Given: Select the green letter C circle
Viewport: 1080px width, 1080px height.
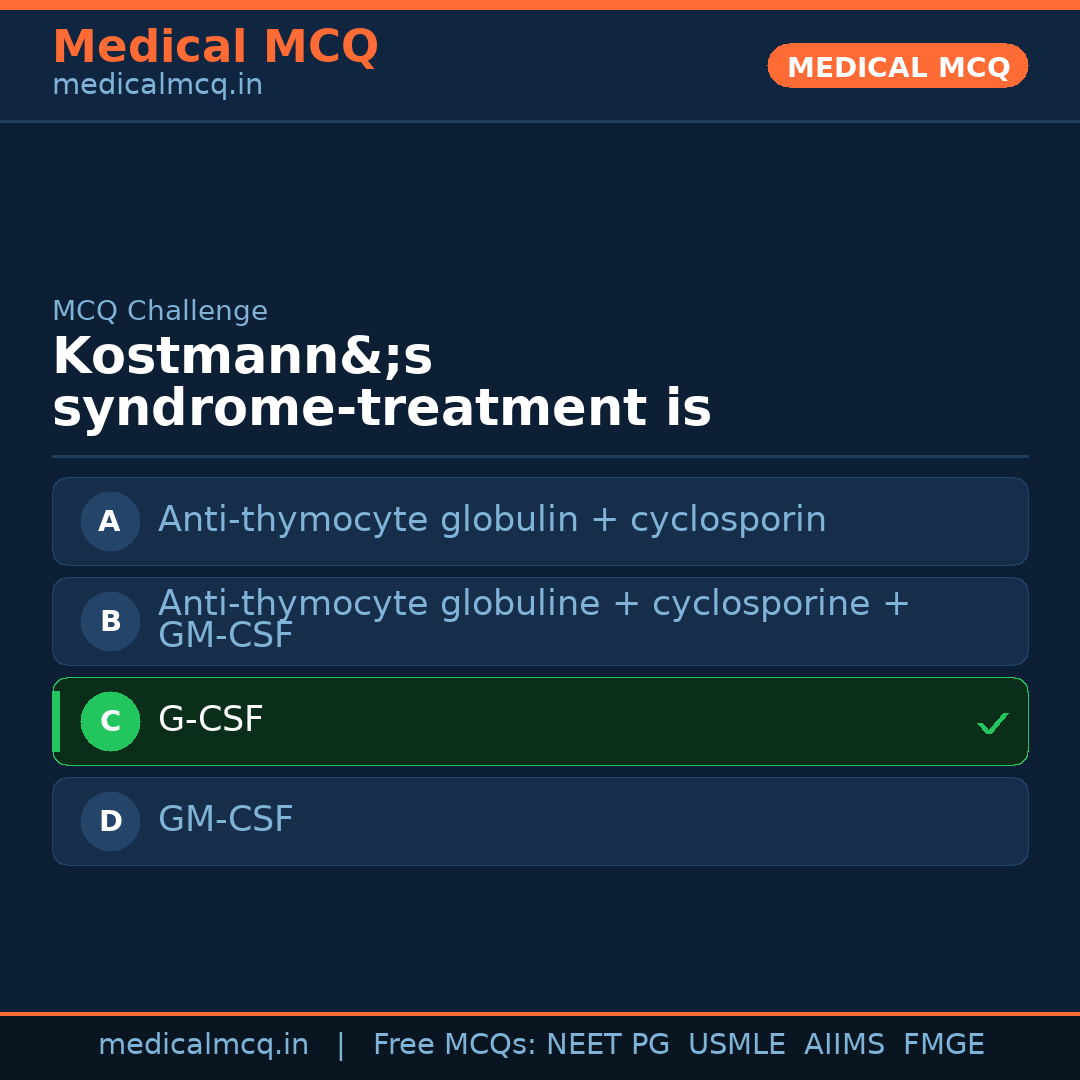Looking at the screenshot, I should pyautogui.click(x=110, y=721).
